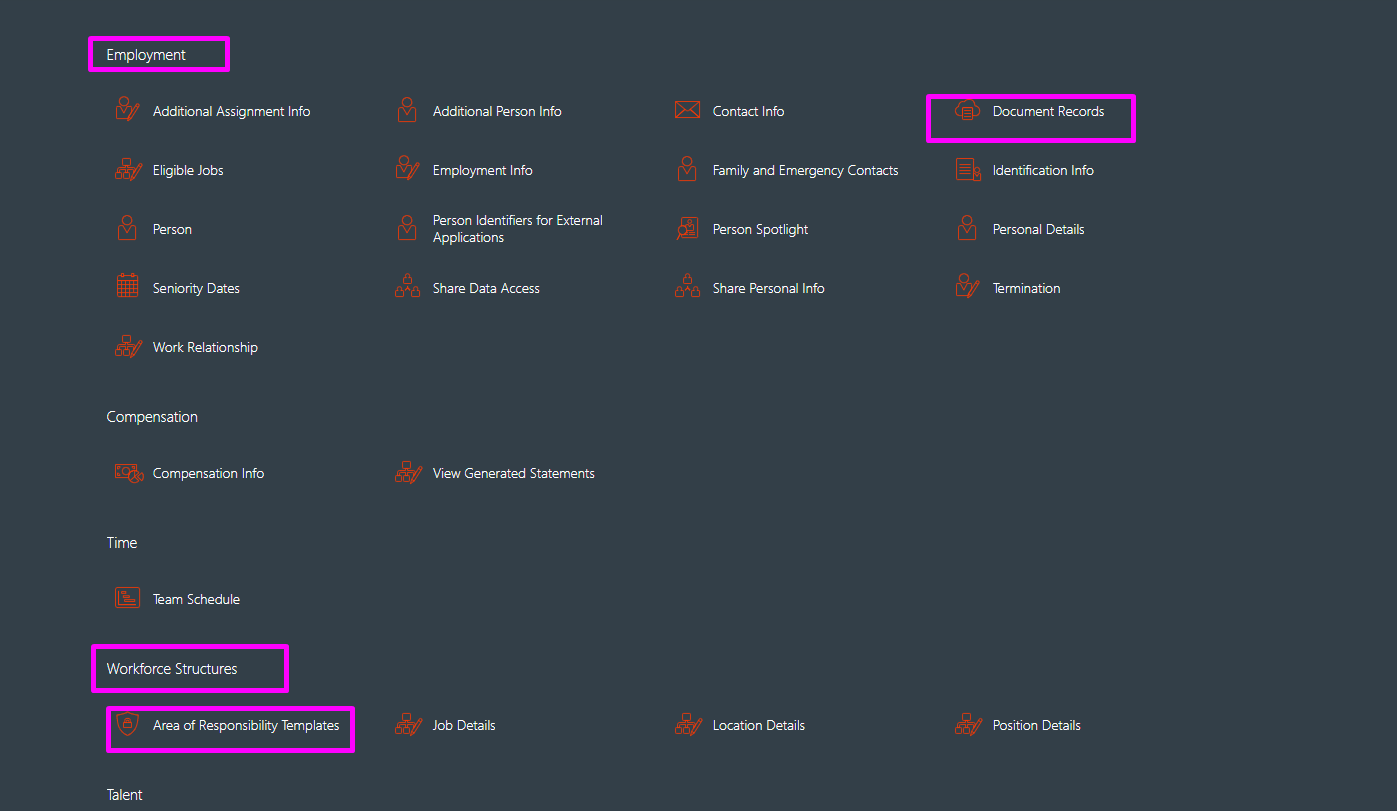Click the Team Schedule icon

[x=127, y=597]
